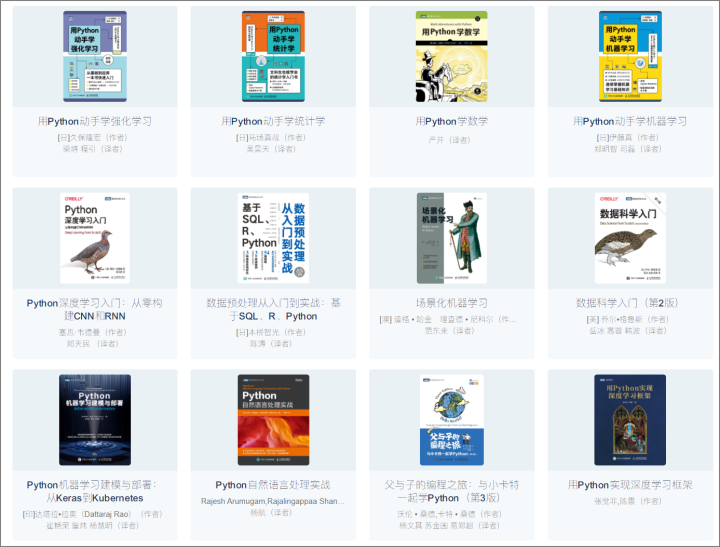Open the 场景化机器学习 book cover
Viewport: 720px width, 547px height.
(x=451, y=238)
